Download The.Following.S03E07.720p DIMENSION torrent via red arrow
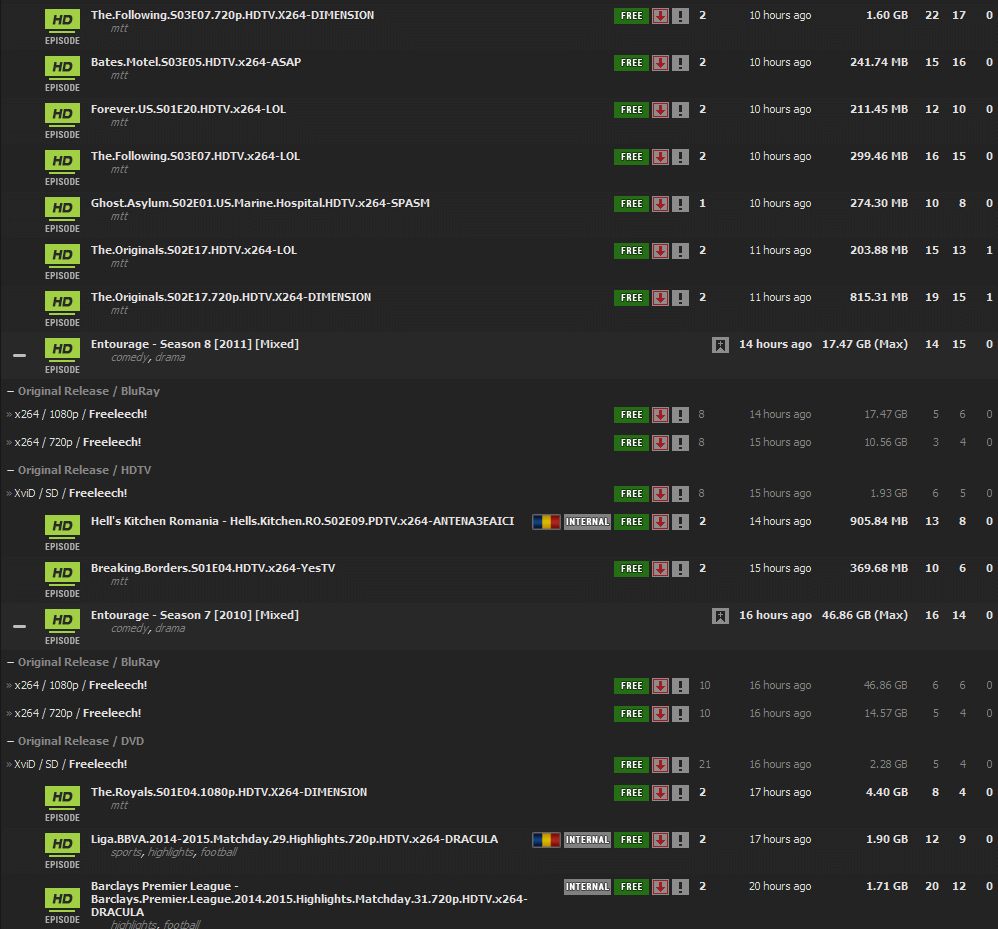Viewport: 998px width, 929px height. click(660, 16)
